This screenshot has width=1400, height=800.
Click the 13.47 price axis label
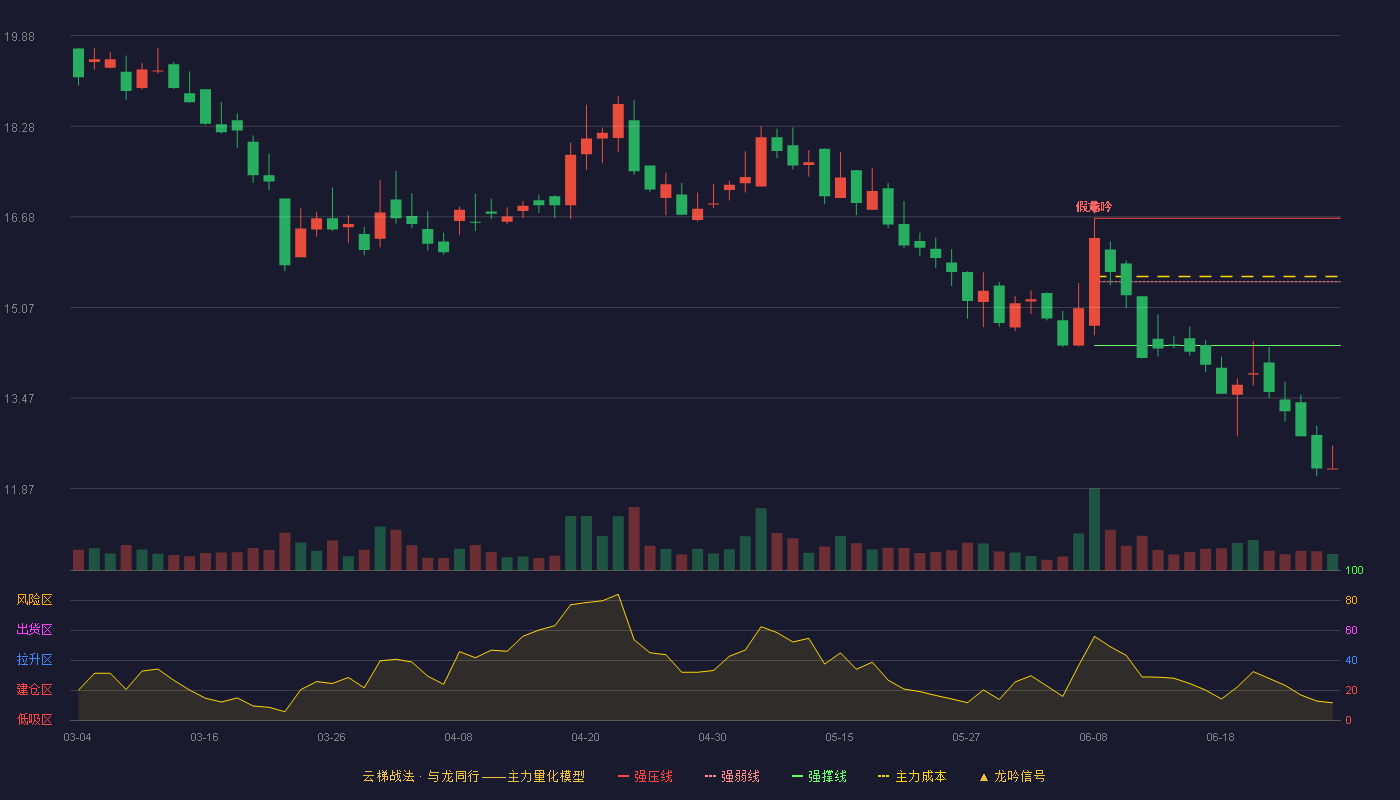19,399
